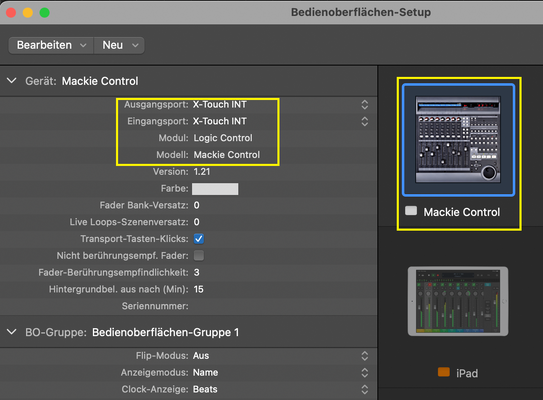This screenshot has height=400, width=543.
Task: Click the Fader Bank-Versatz value 0
Action: coord(196,205)
